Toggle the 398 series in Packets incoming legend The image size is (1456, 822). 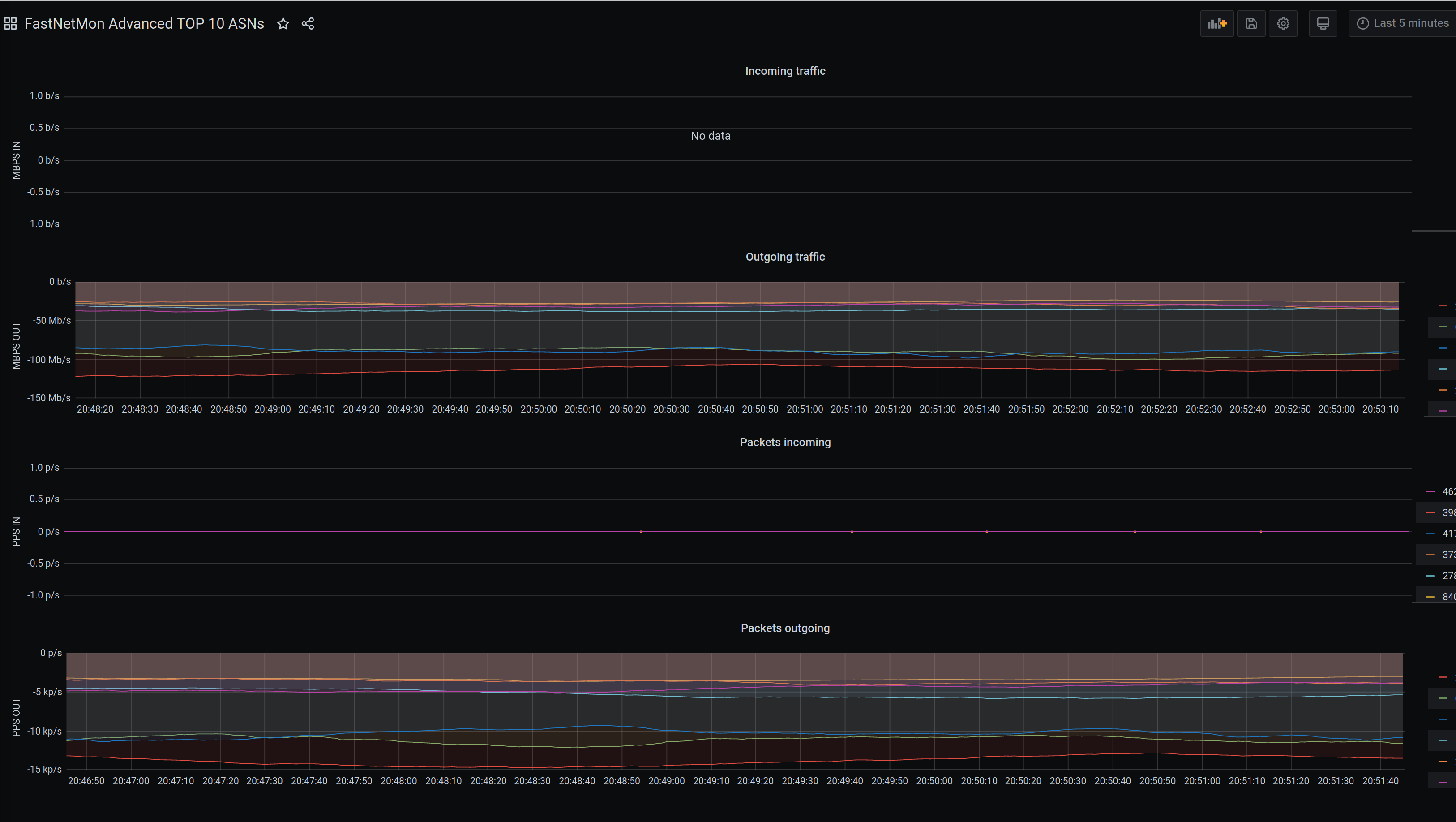(1448, 513)
